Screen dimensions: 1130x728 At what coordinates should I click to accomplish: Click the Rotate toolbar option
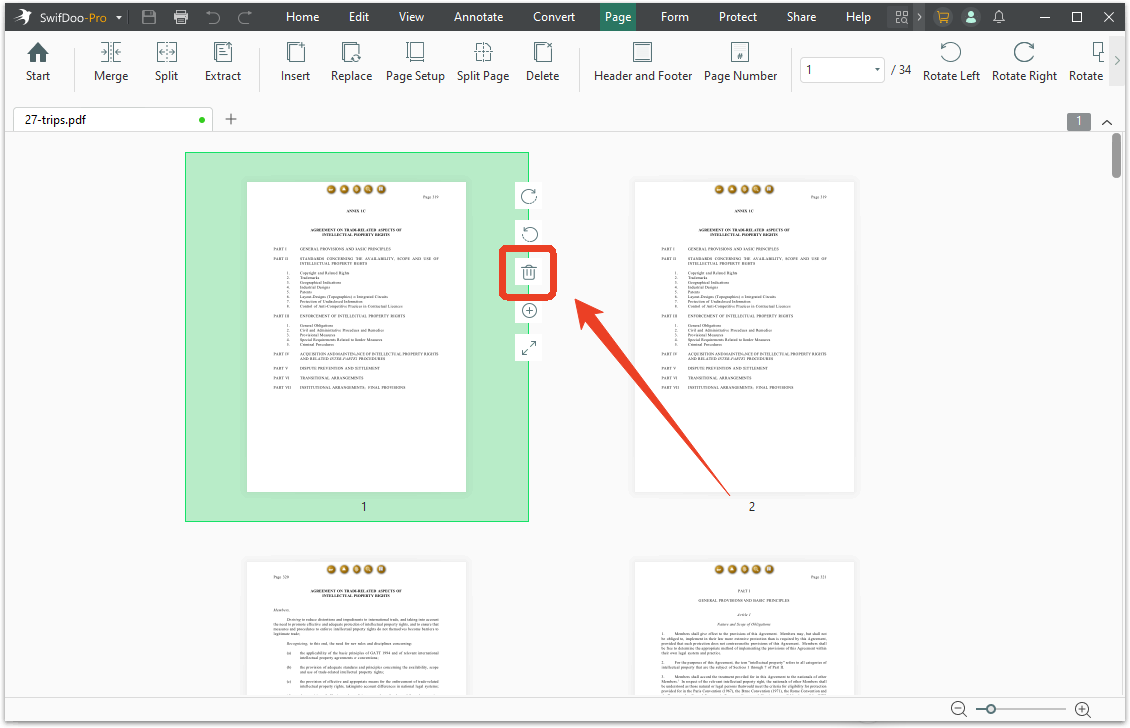[x=1086, y=62]
